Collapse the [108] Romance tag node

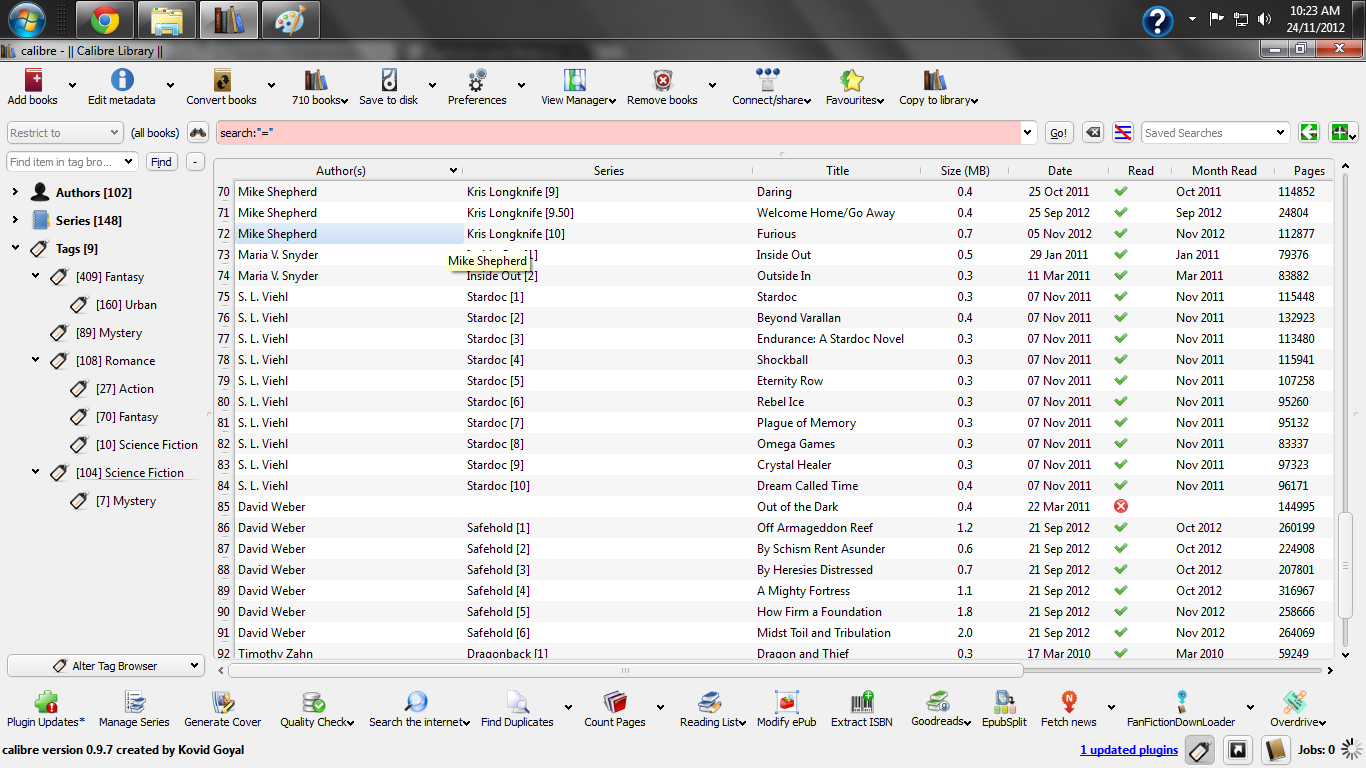(x=35, y=360)
